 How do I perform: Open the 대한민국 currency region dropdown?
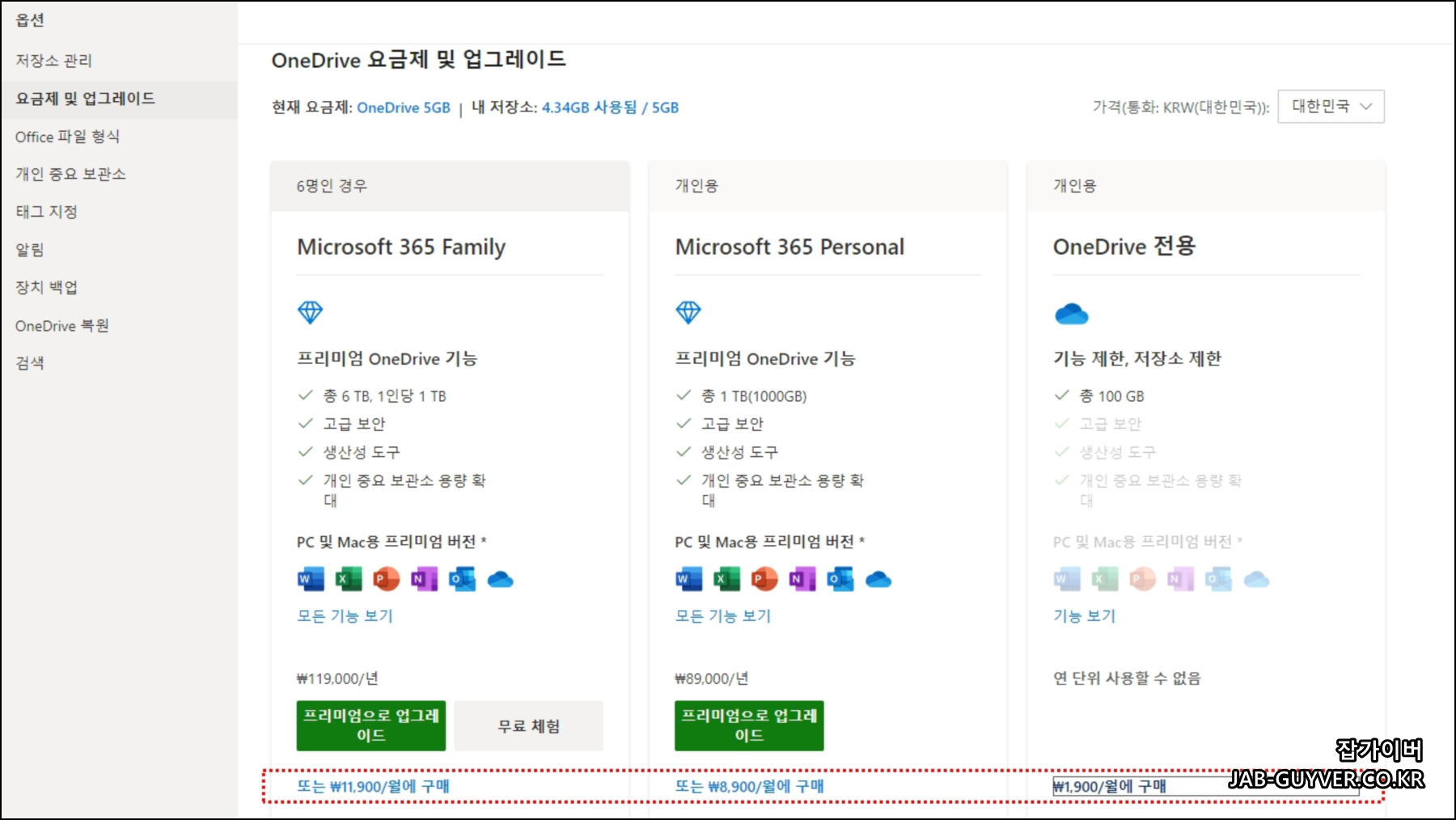click(1331, 107)
